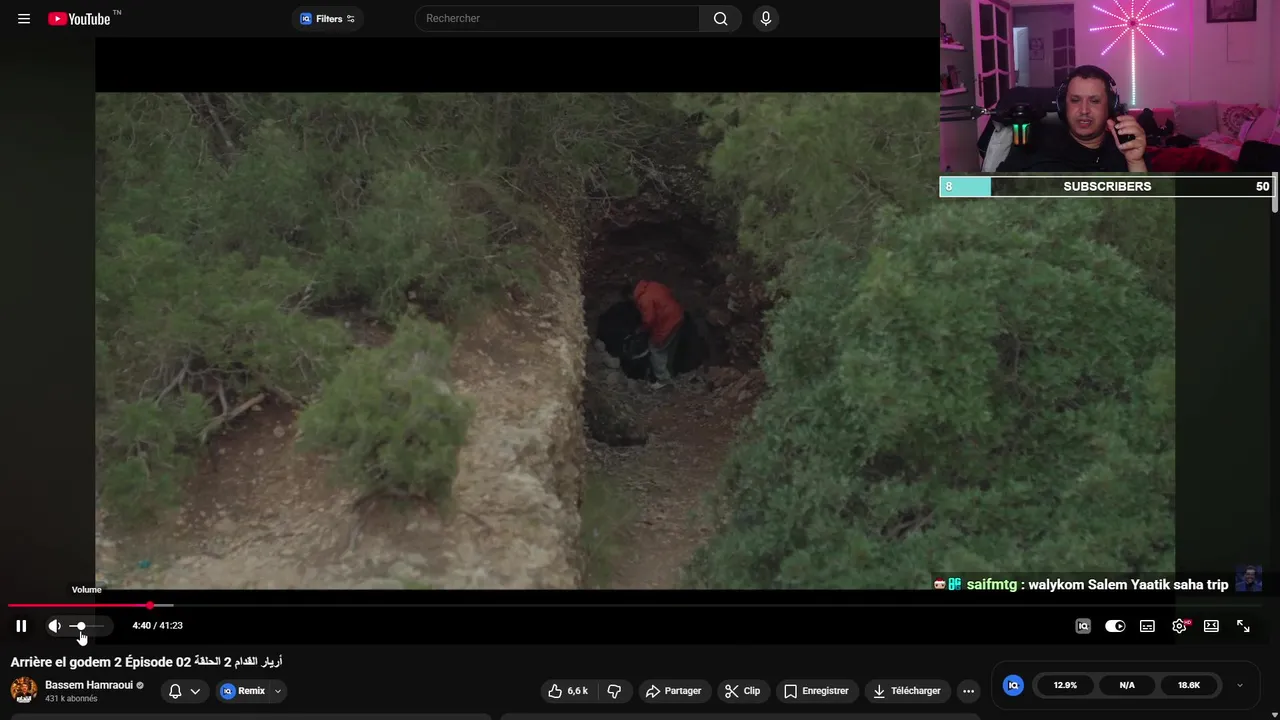Image resolution: width=1280 pixels, height=720 pixels.
Task: Click the 431 k abonnés subscriber count
Action: click(71, 699)
